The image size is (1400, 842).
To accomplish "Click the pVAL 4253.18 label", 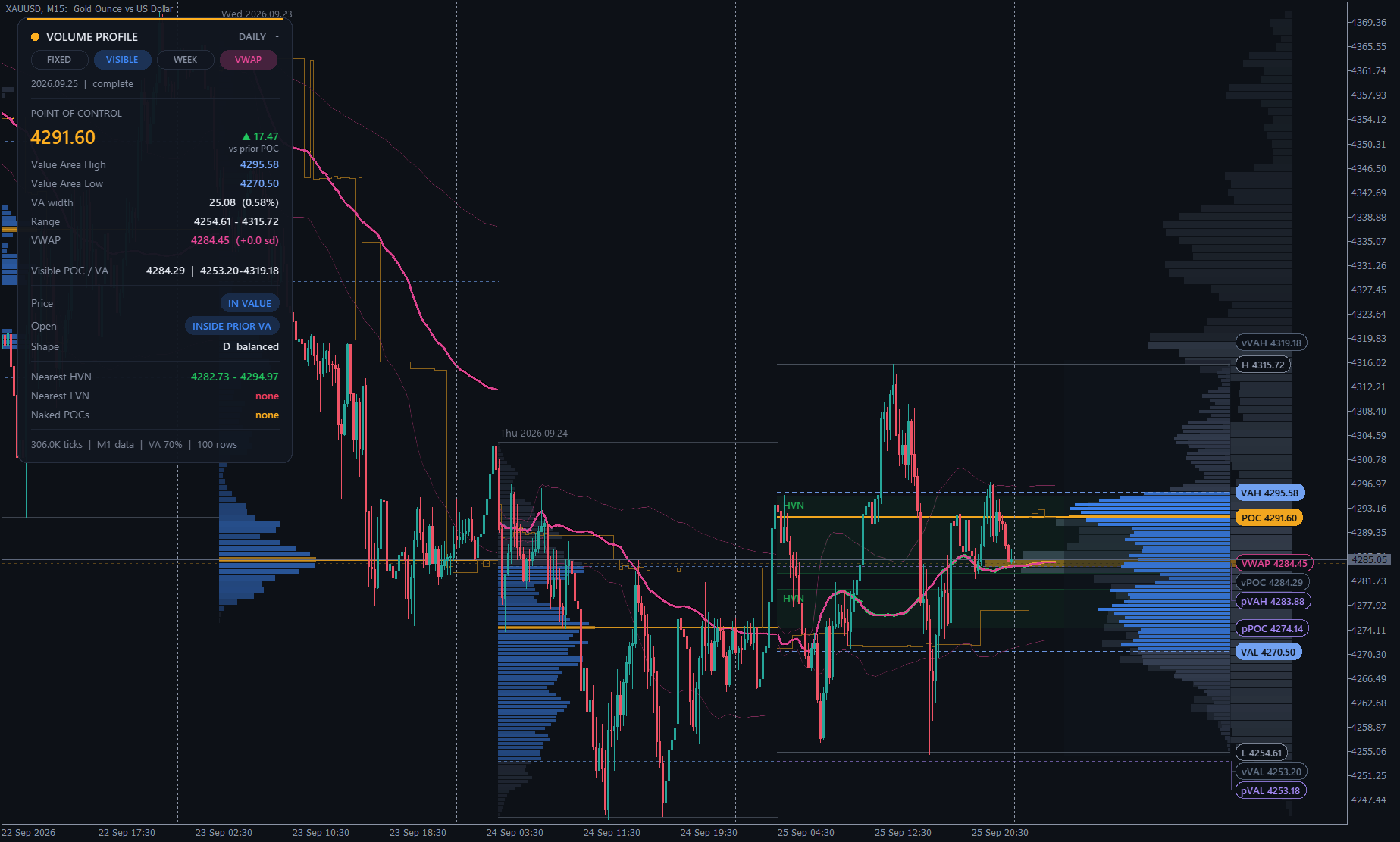I will click(1270, 791).
